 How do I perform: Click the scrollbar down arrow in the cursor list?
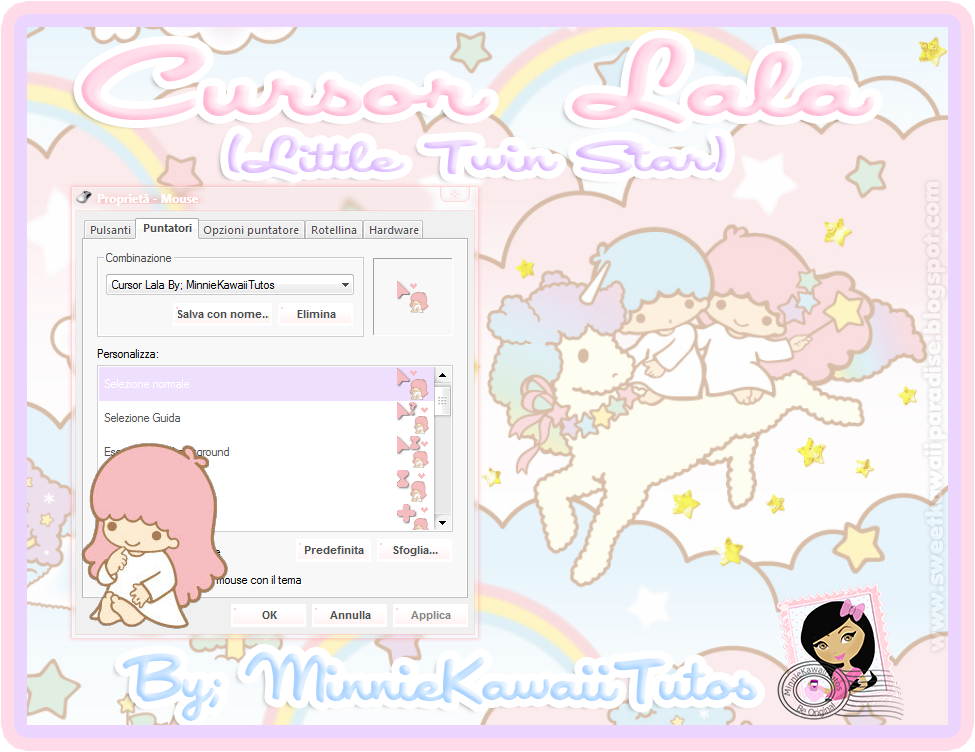pos(441,522)
